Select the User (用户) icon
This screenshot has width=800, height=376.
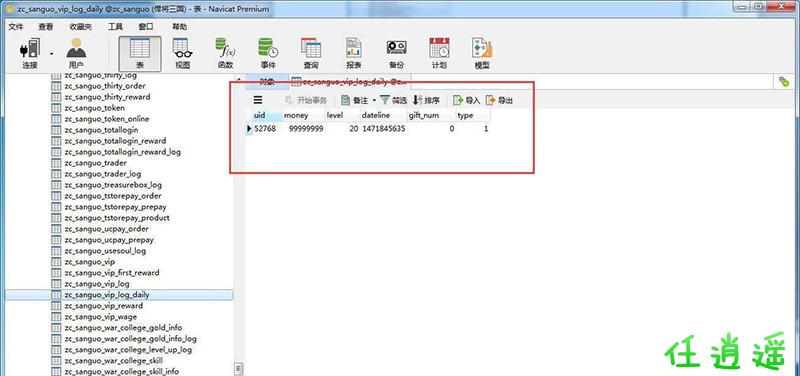point(76,54)
